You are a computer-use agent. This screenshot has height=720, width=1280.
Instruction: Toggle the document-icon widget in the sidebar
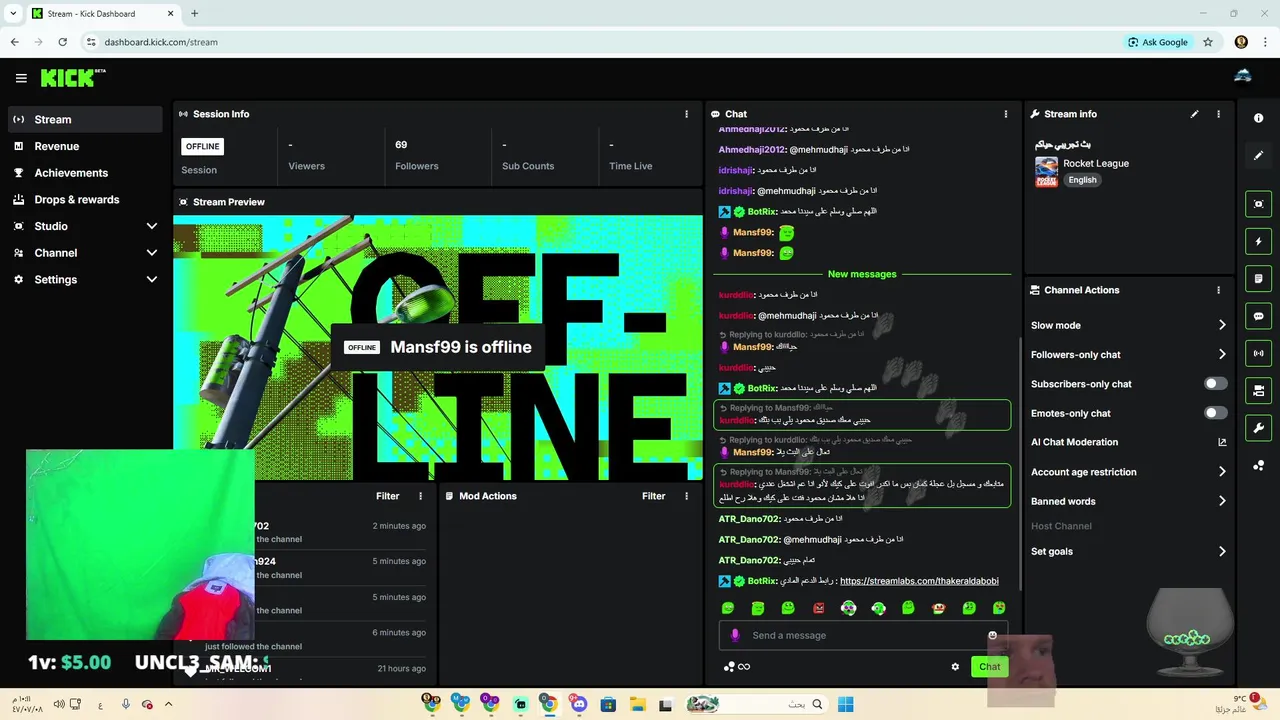coord(1258,278)
